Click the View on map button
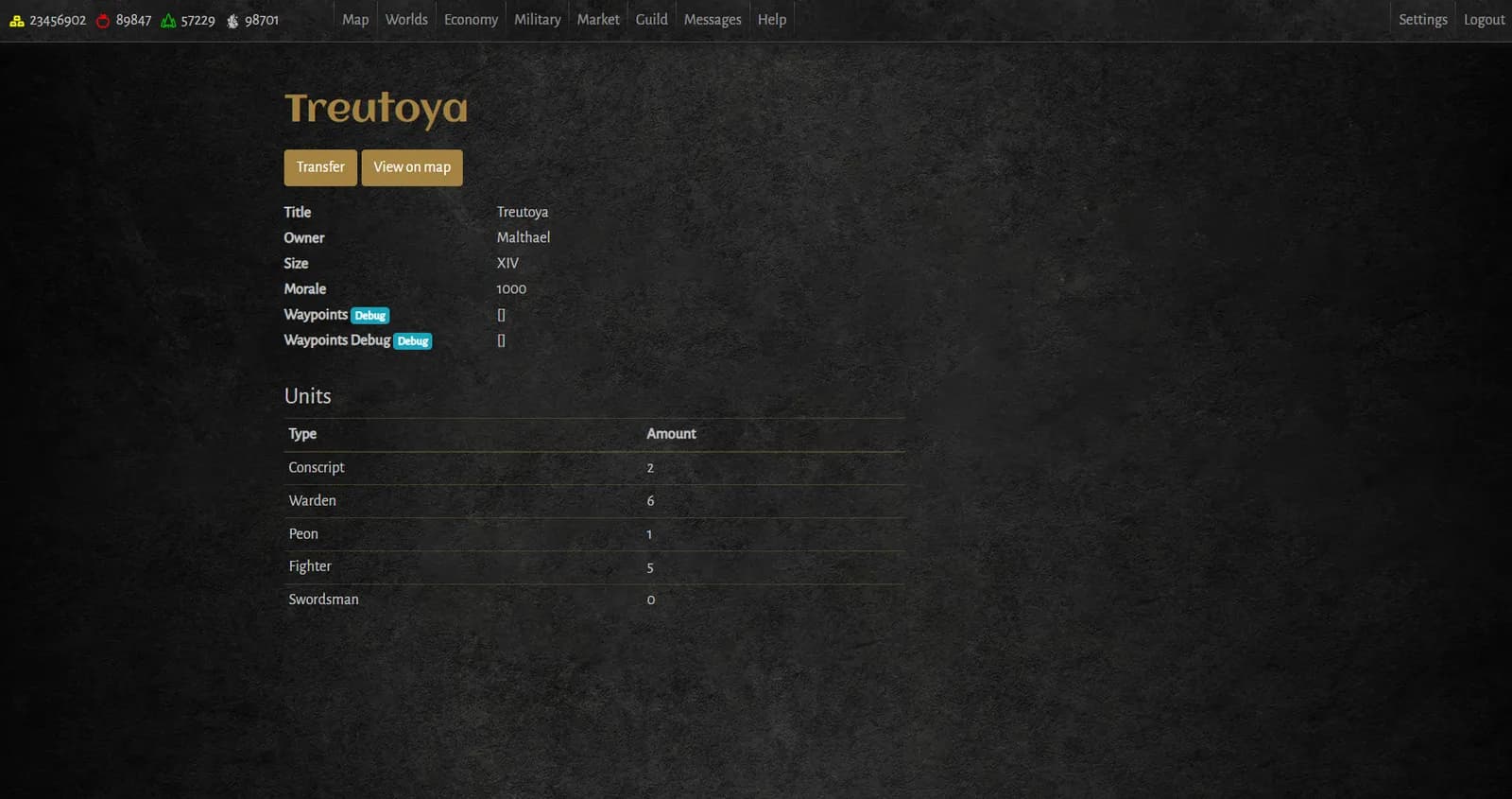The image size is (1512, 799). click(412, 167)
